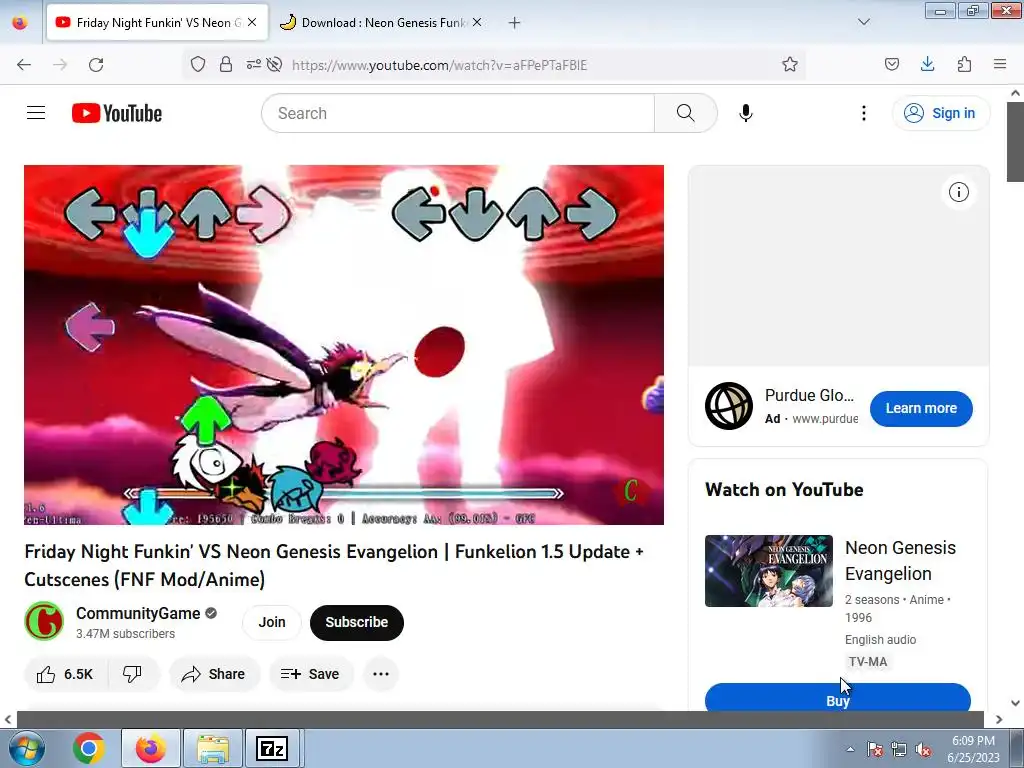The width and height of the screenshot is (1024, 768).
Task: Open 7-Zip from the taskbar
Action: 273,748
